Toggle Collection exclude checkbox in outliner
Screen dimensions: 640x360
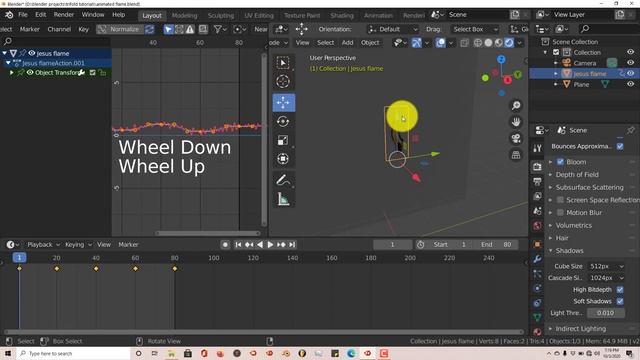point(556,52)
